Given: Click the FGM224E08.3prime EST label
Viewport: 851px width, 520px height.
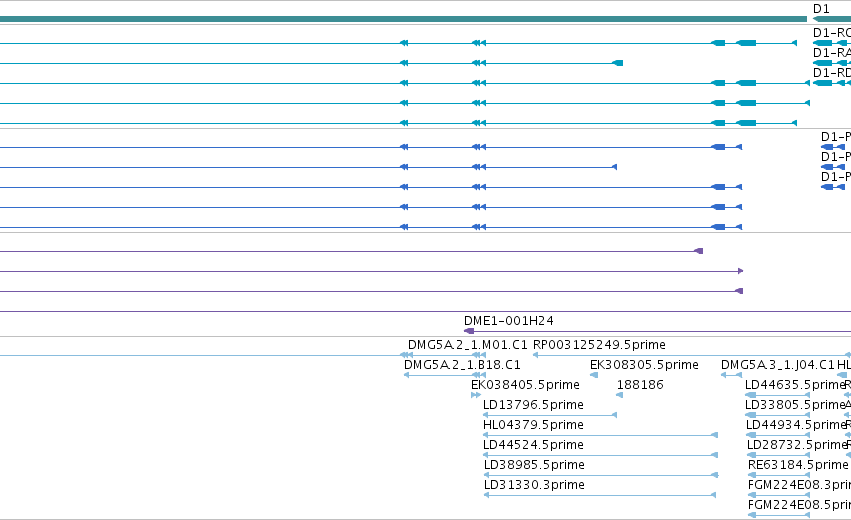Looking at the screenshot, I should pyautogui.click(x=799, y=485).
